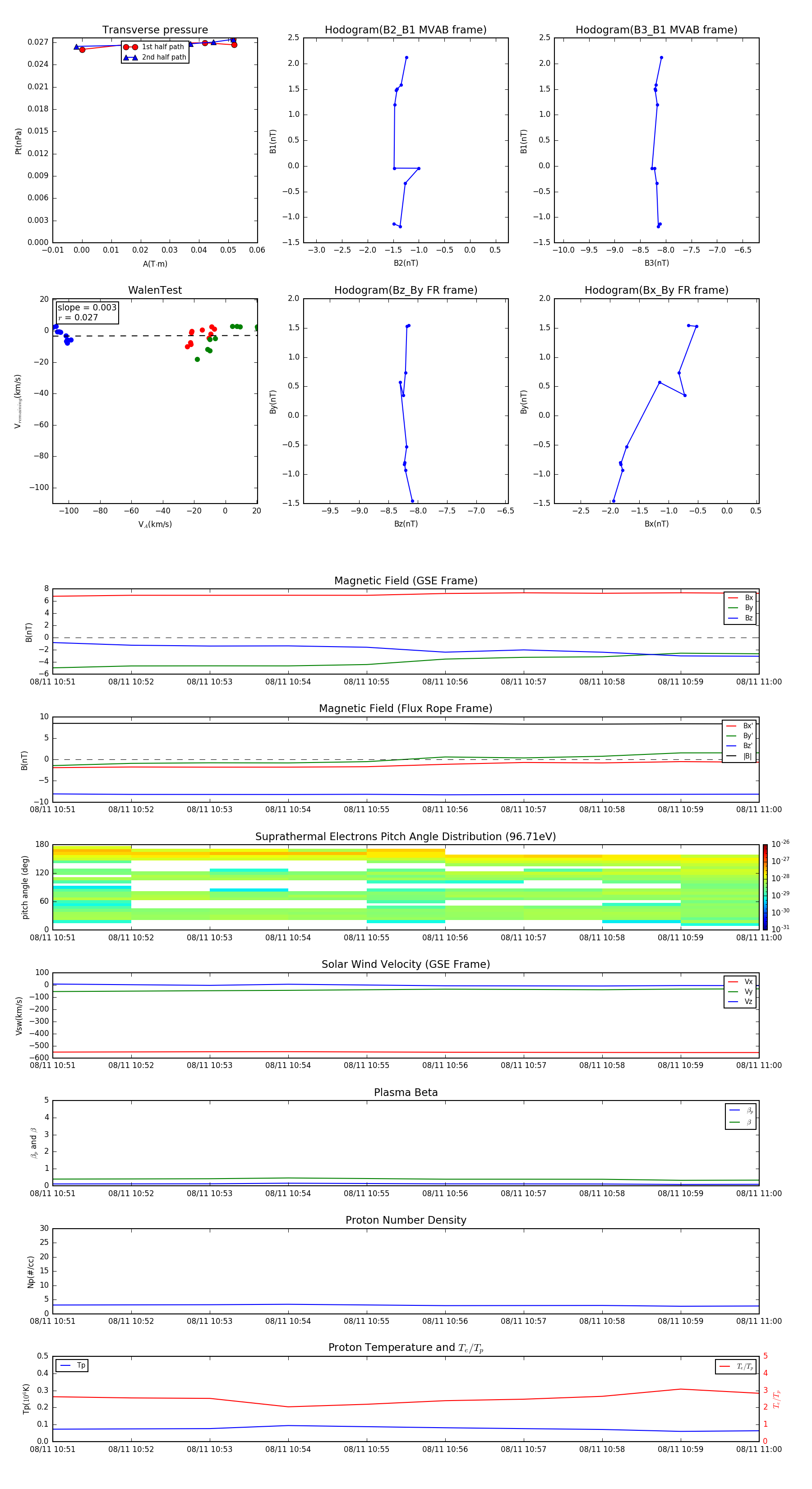Viewport: 812px width, 1489px height.
Task: Click the 'β' Plasma Beta legend entry
Action: coord(741,1122)
